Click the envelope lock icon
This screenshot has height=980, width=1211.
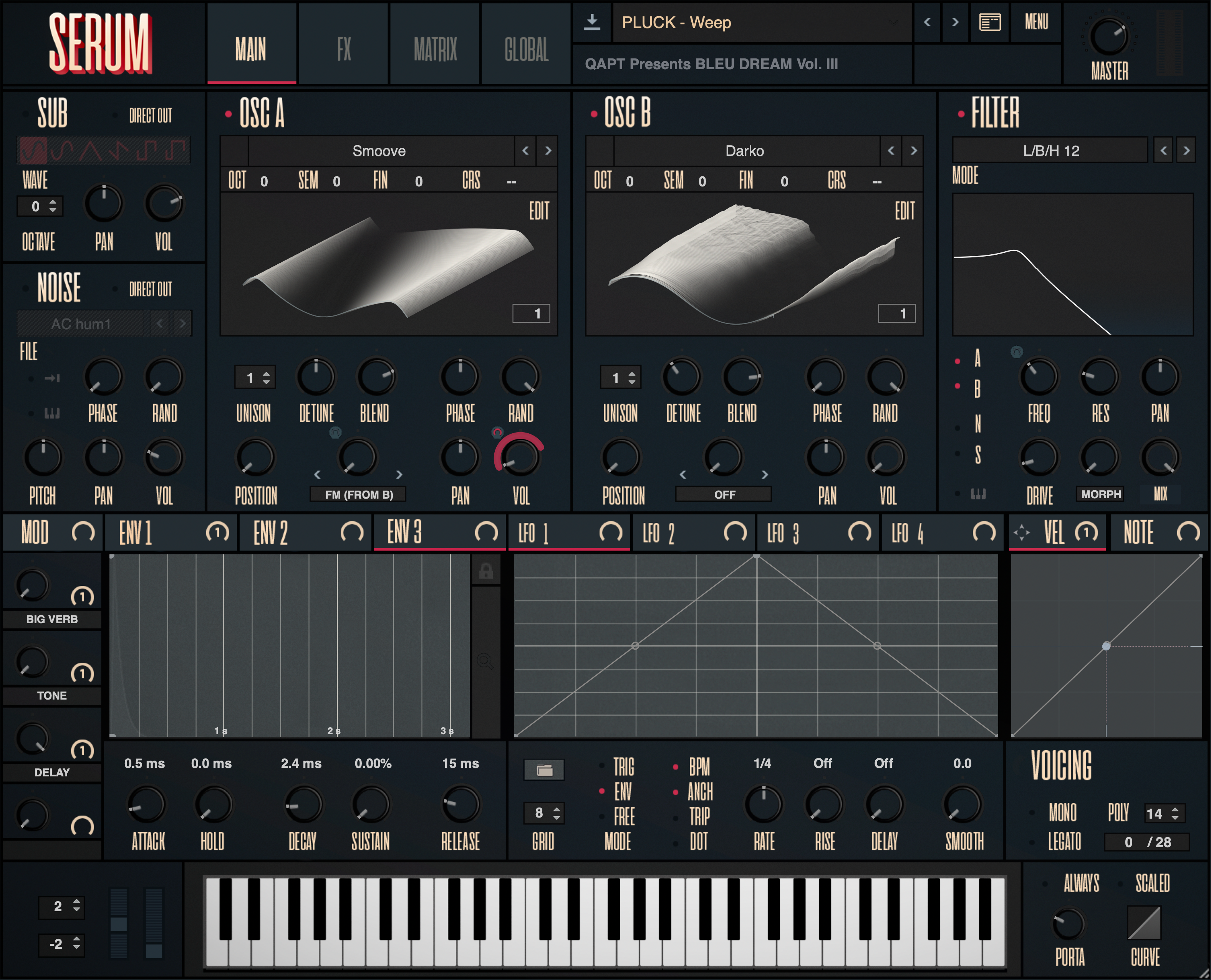485,571
